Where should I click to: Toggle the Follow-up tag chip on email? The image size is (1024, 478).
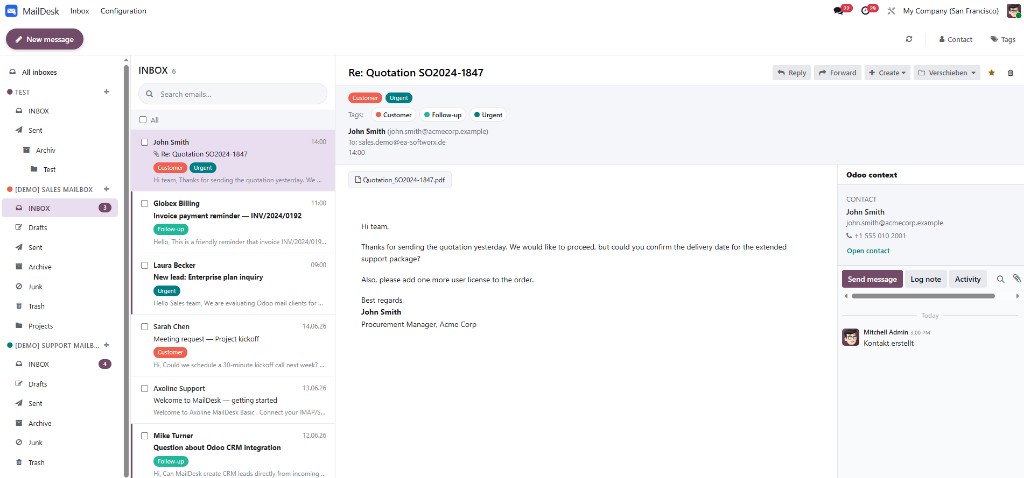point(443,115)
